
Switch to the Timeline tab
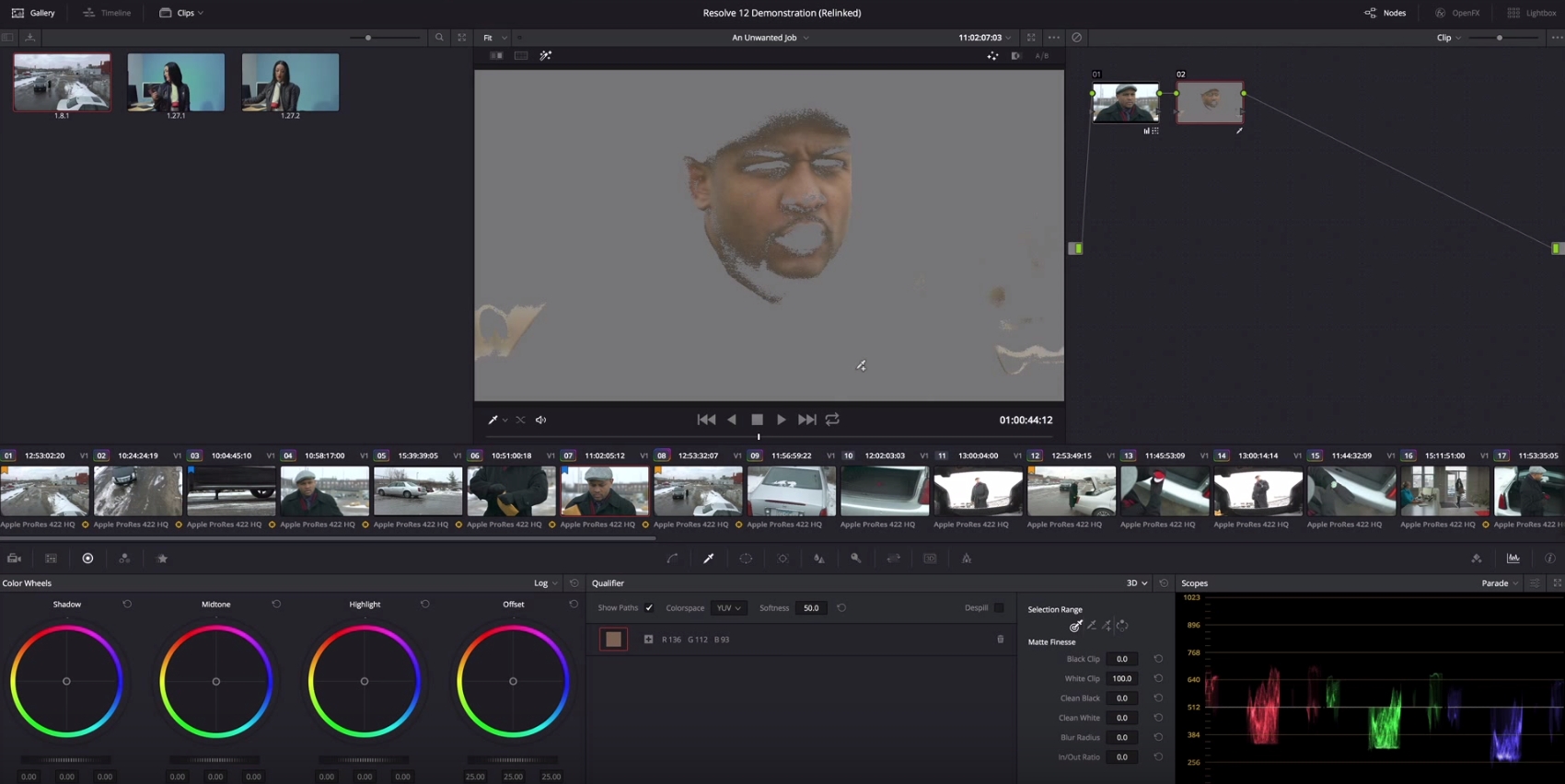(107, 13)
